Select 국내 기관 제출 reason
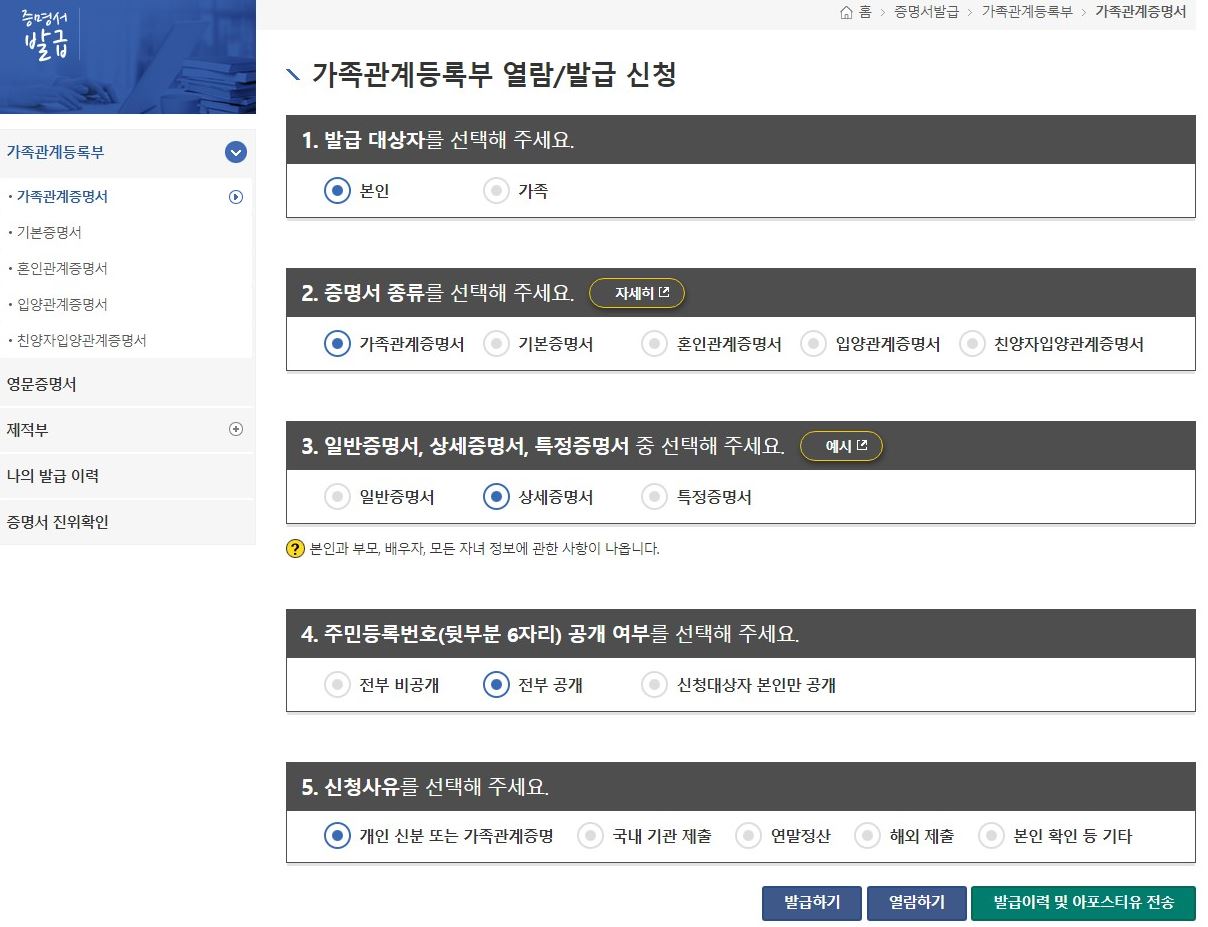Screen dimensions: 1208x927 590,836
